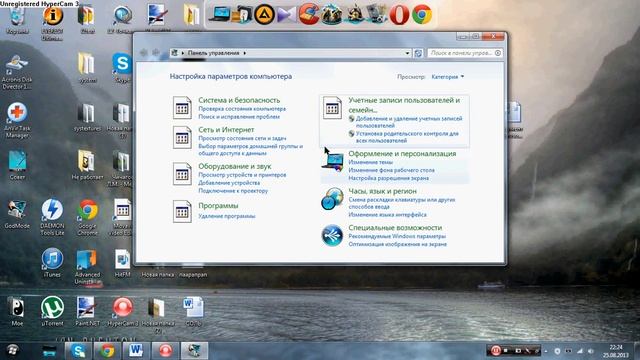Click Добавление устройства link
Image resolution: width=640 pixels, height=360 pixels.
[229, 183]
